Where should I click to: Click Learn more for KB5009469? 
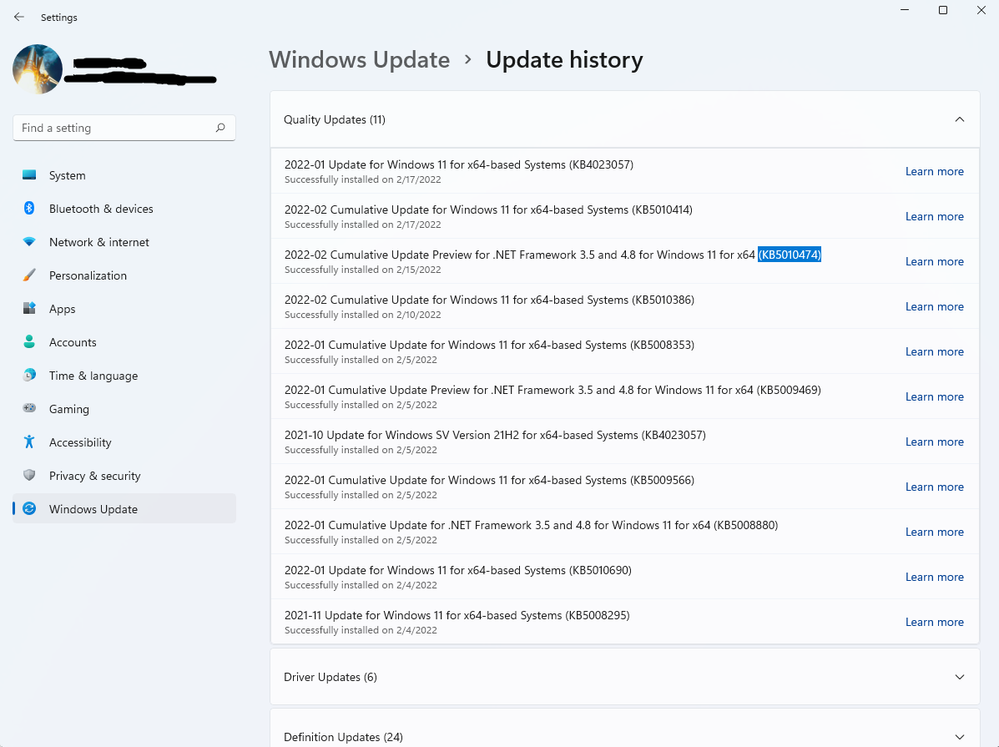(x=935, y=397)
